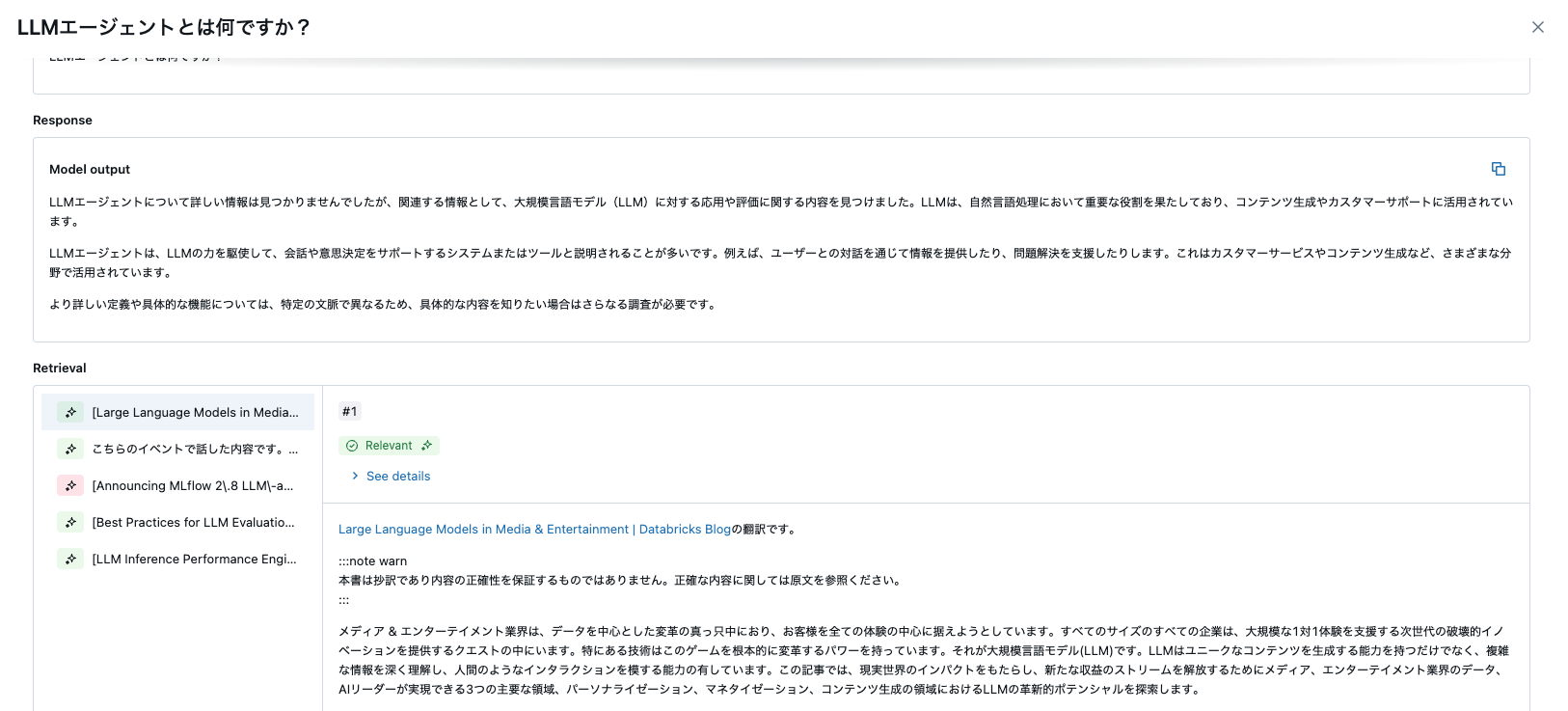Click sparkle icon beside Large Language Models in Media
The height and width of the screenshot is (711, 1568).
pyautogui.click(x=70, y=412)
